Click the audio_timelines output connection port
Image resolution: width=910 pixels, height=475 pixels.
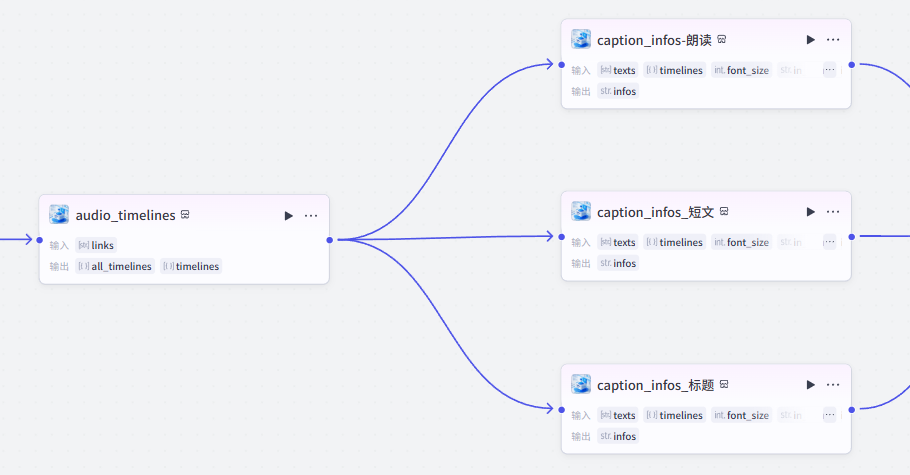click(329, 240)
